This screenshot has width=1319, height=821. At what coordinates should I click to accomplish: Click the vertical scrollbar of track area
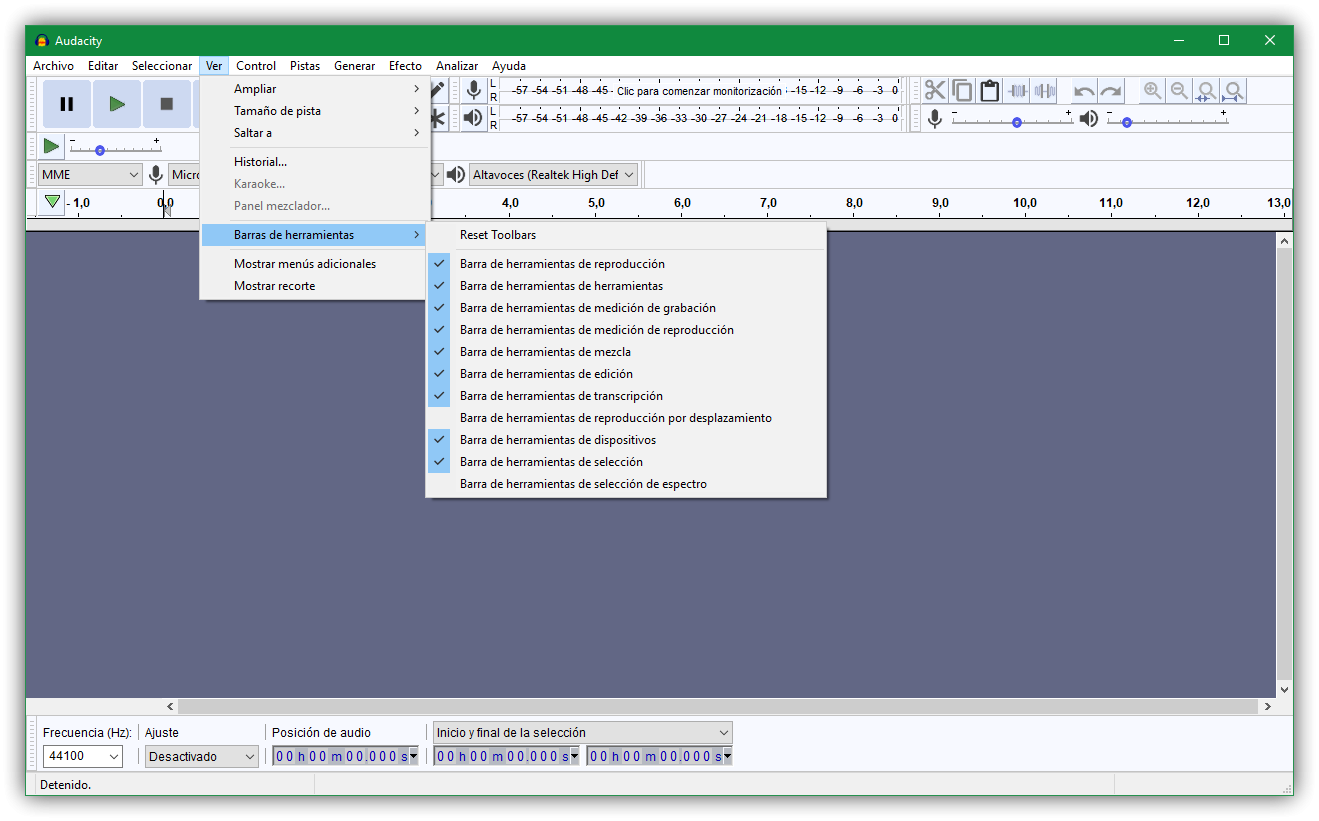pos(1284,465)
